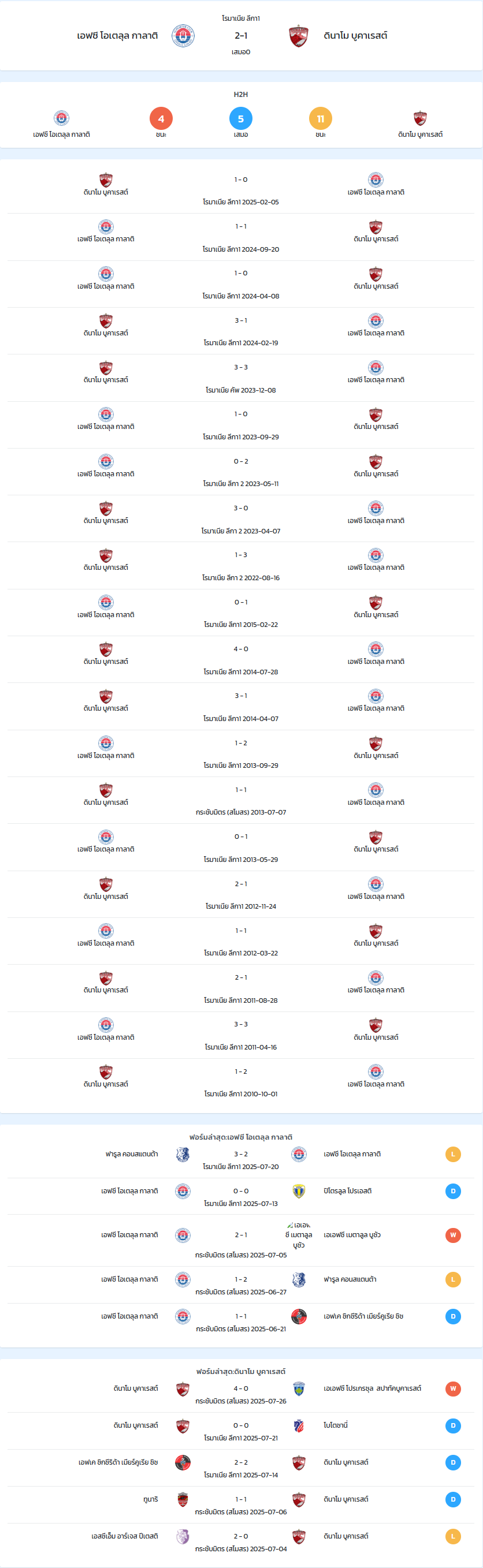Image resolution: width=483 pixels, height=1568 pixels.
Task: Click the Botoșani logo in the 2025-07-21 match
Action: pos(299,1425)
